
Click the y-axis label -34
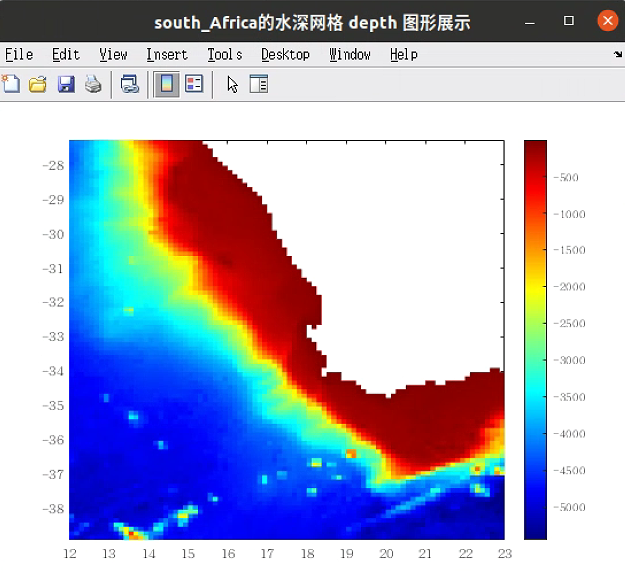tap(53, 371)
